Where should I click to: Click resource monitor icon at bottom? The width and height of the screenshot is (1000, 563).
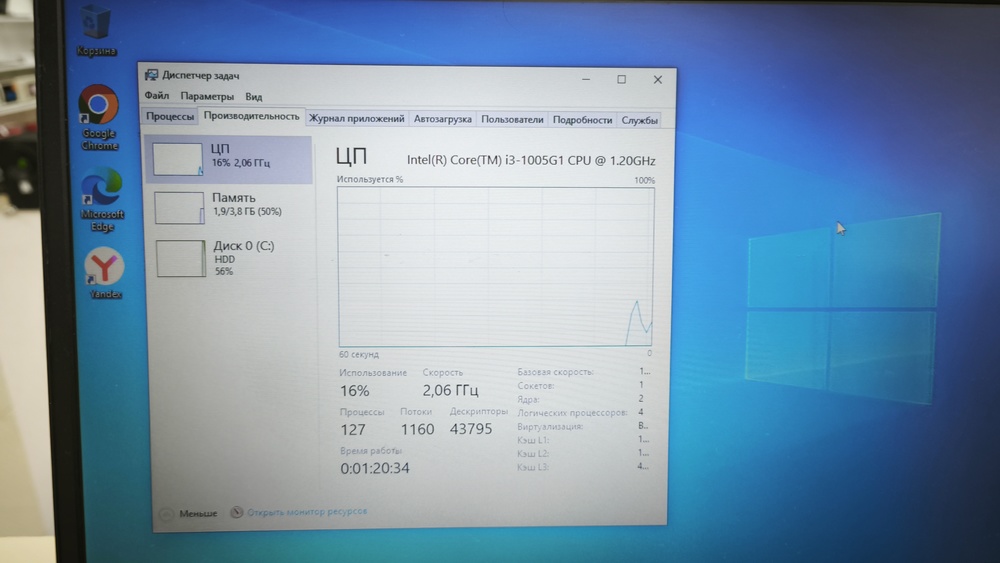pyautogui.click(x=237, y=512)
